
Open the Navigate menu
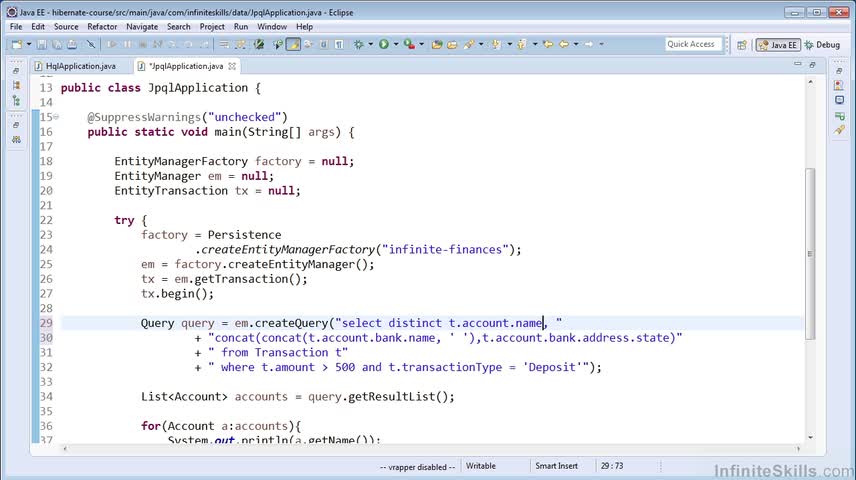click(142, 26)
